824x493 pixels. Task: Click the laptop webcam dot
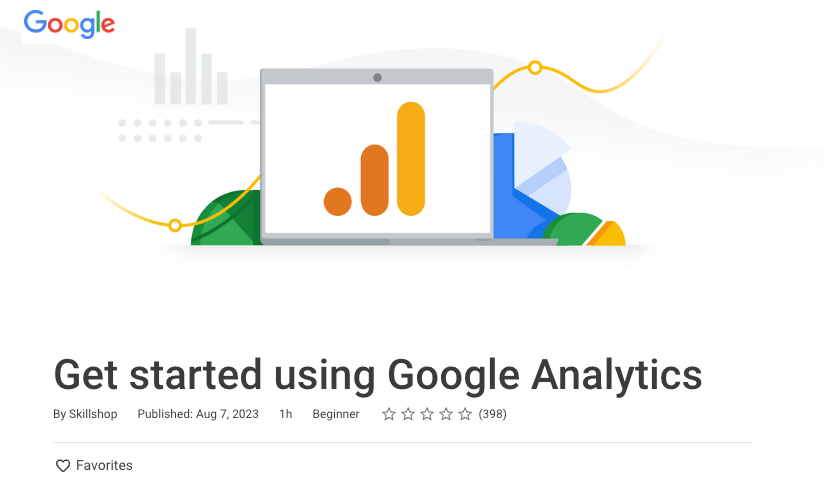coord(377,77)
